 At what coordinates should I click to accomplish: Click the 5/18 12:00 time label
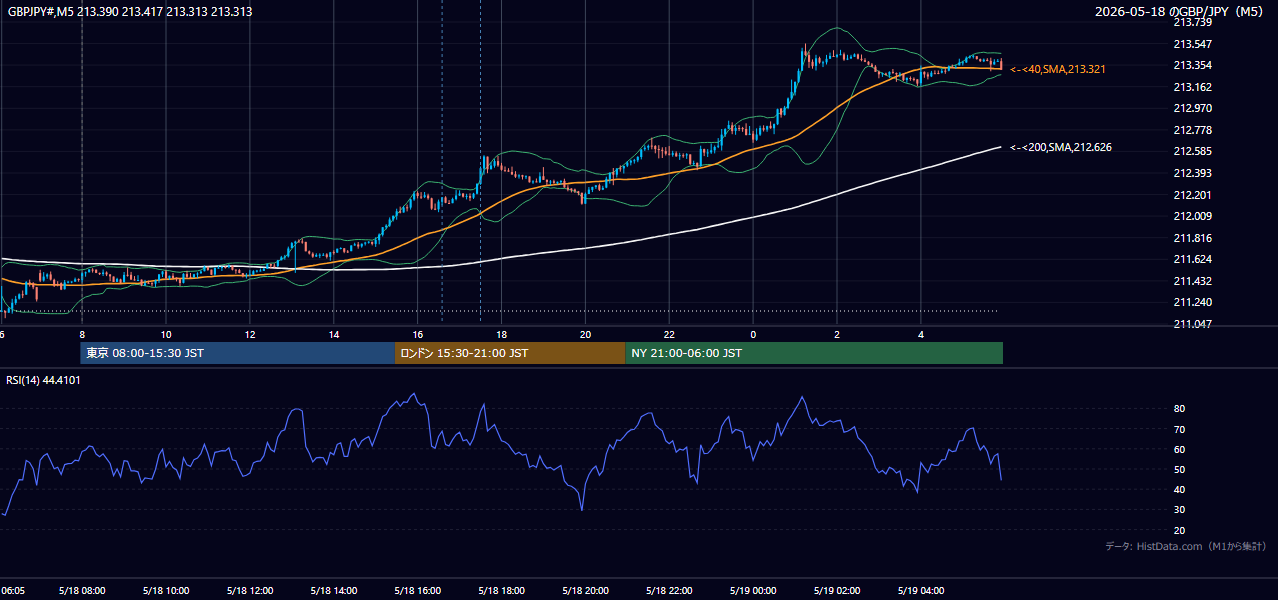[x=250, y=591]
